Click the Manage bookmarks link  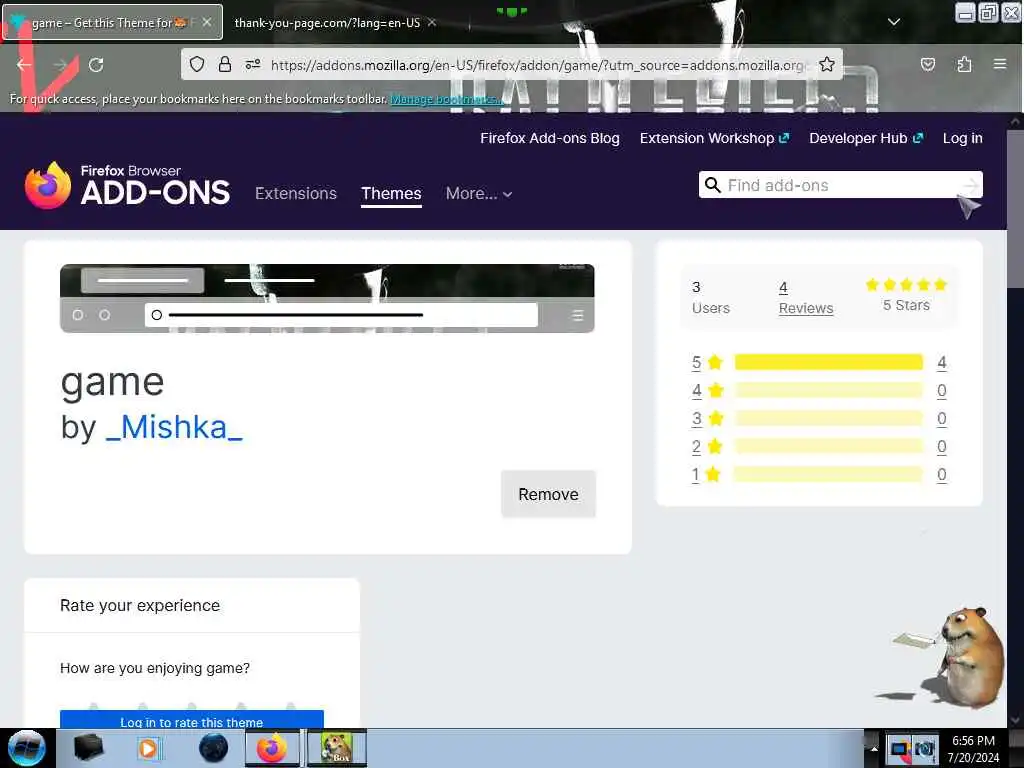446,99
